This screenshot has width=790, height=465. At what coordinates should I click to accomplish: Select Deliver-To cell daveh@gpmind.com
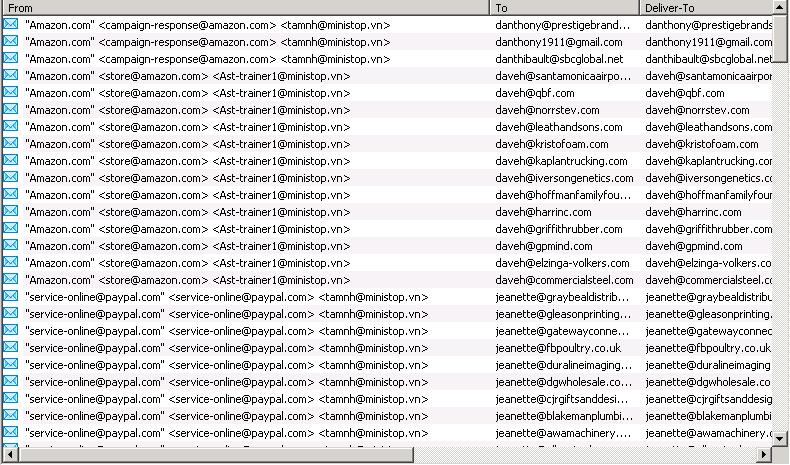(694, 246)
